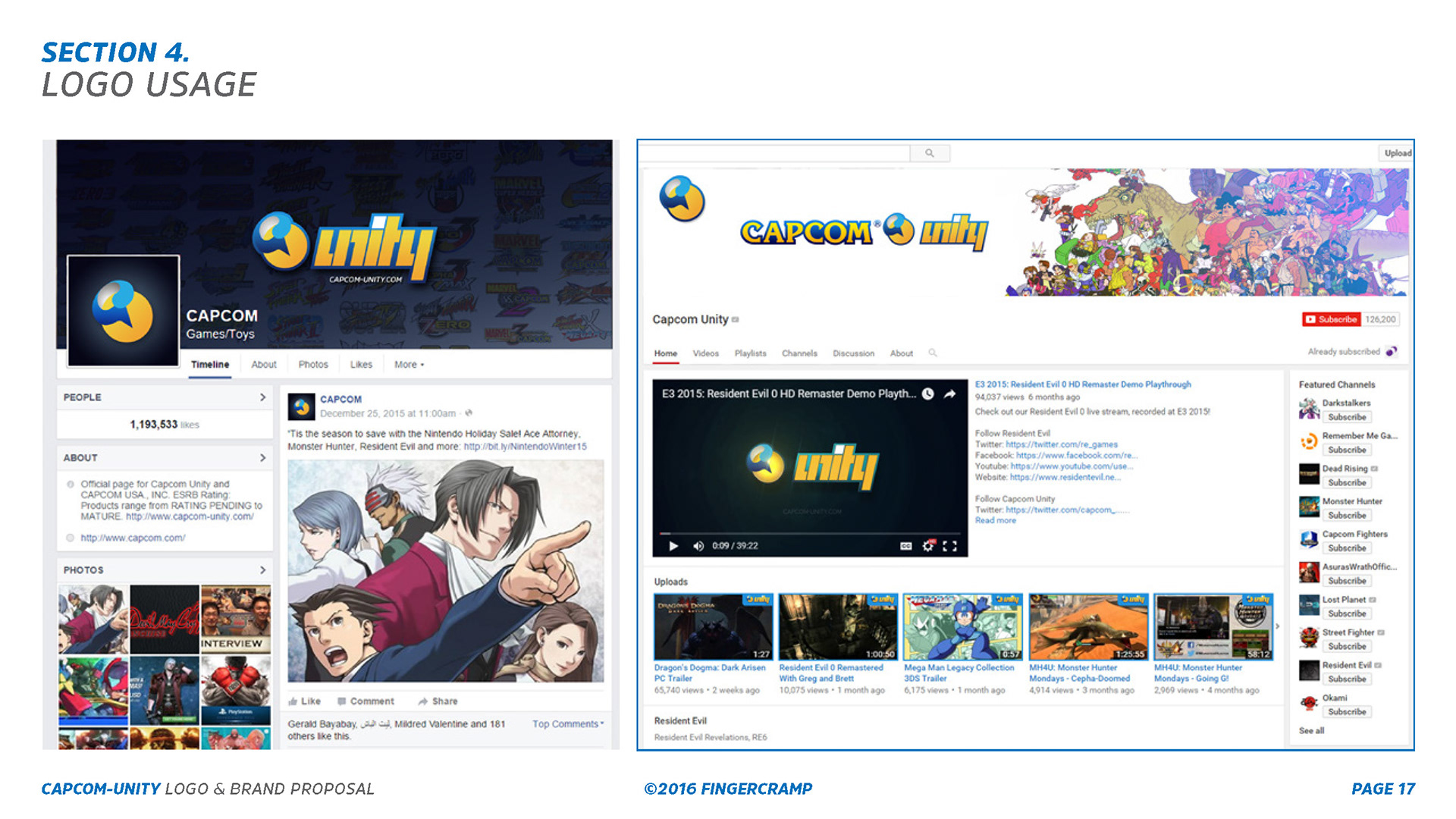Viewport: 1456px width, 819px height.
Task: Open the Facebook About tab
Action: click(264, 365)
